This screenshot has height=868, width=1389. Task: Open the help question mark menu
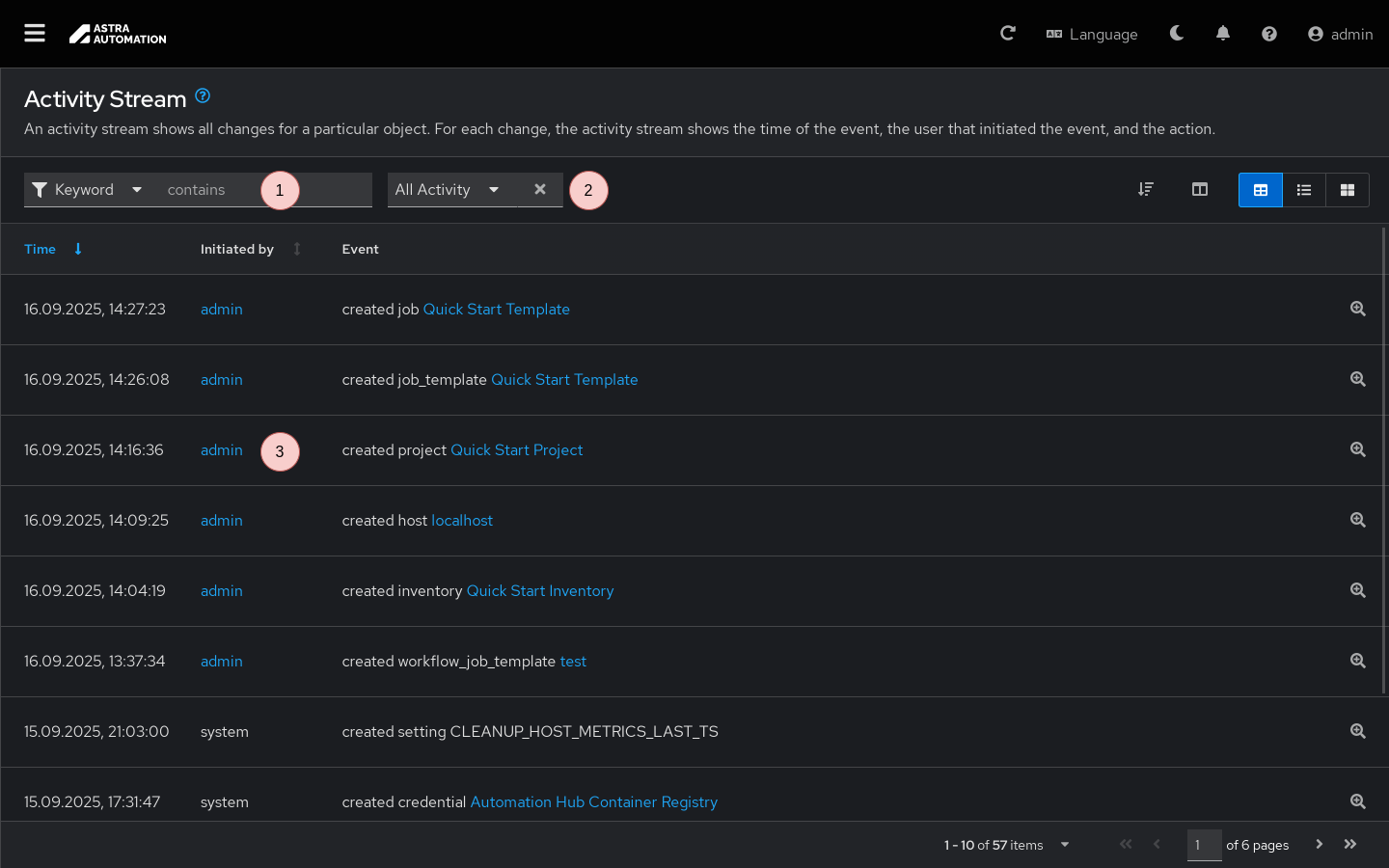pyautogui.click(x=1269, y=34)
